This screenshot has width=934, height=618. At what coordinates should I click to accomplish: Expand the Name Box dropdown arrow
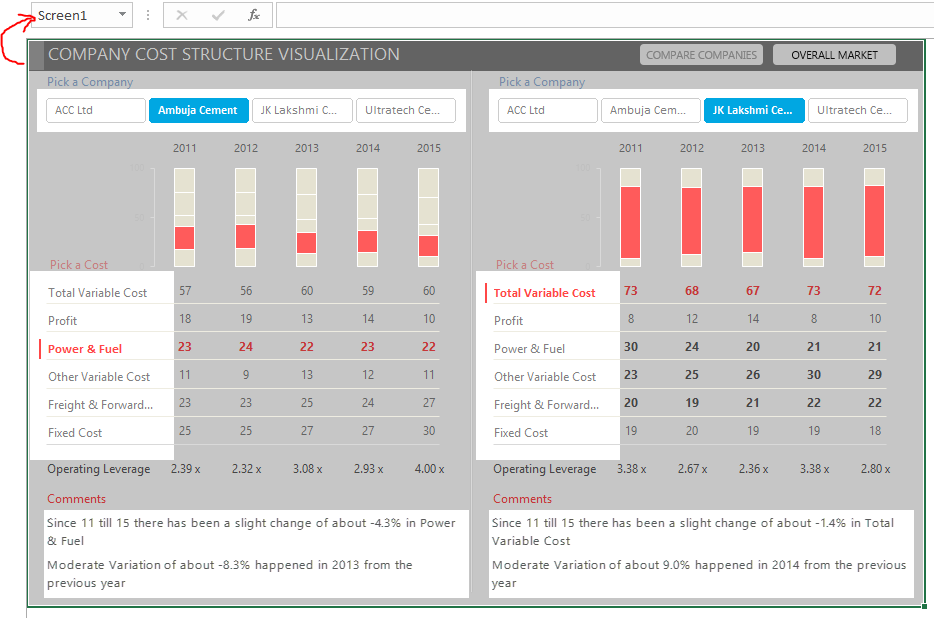click(x=122, y=14)
